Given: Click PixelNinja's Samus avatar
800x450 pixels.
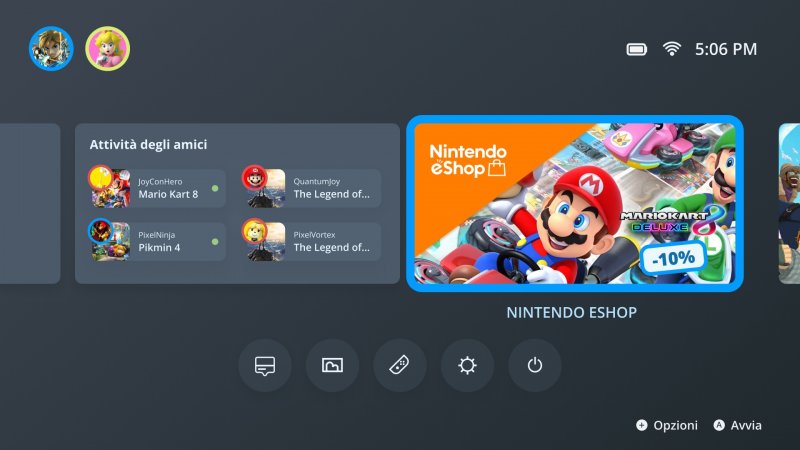Looking at the screenshot, I should (x=101, y=231).
